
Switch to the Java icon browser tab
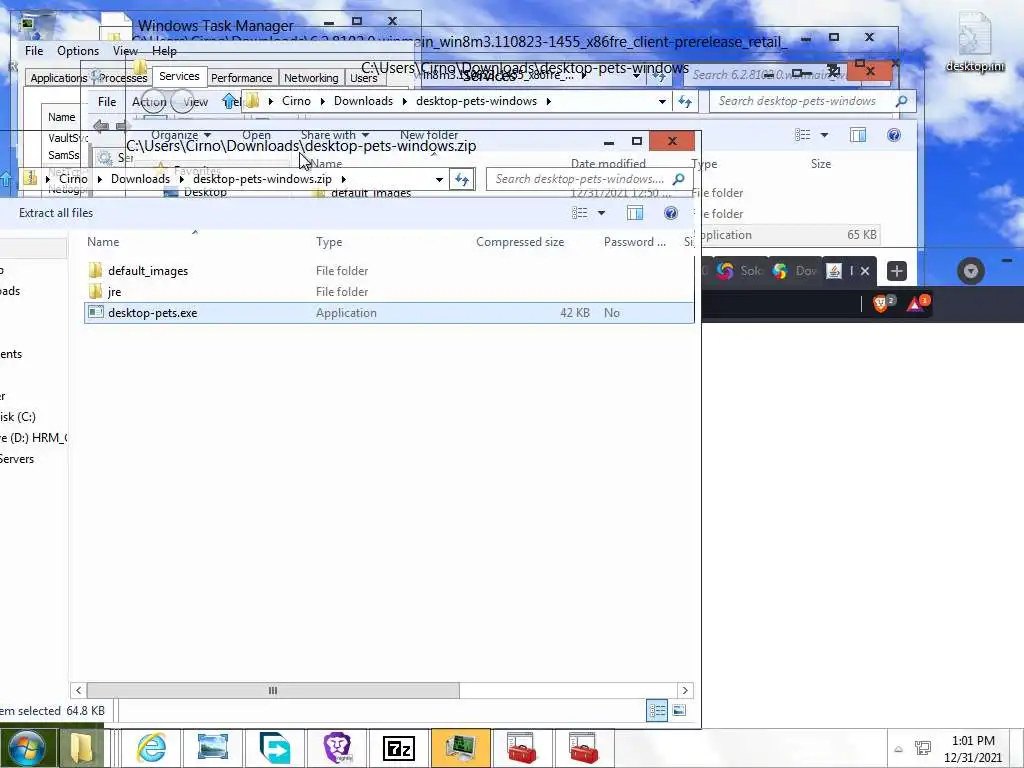point(834,271)
